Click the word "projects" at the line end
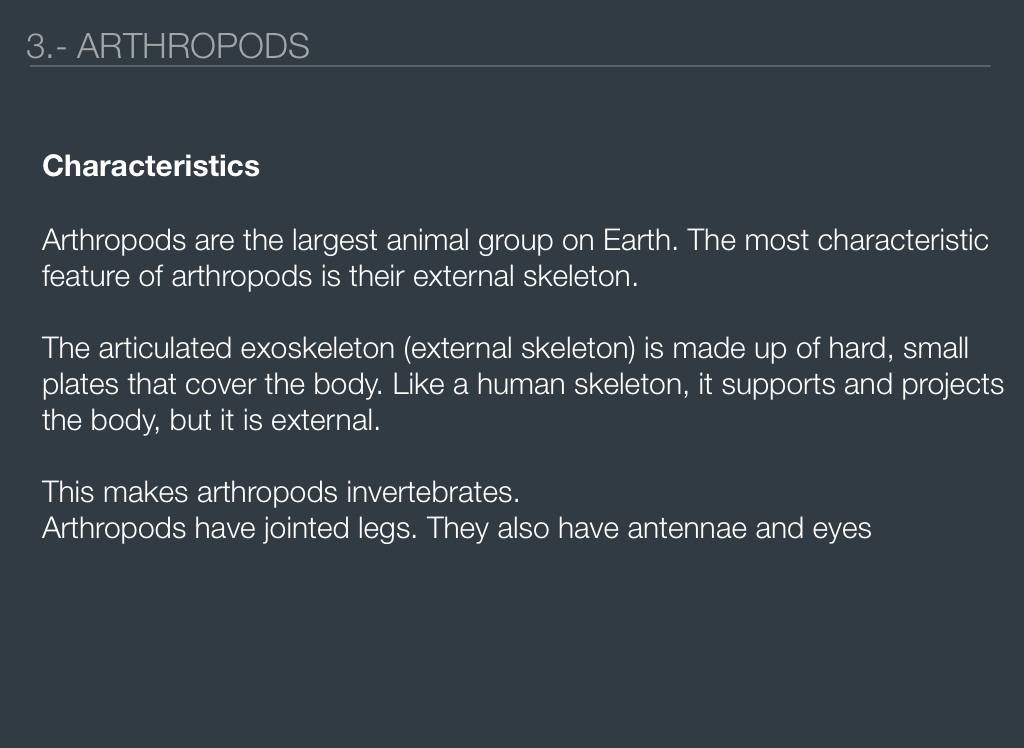This screenshot has width=1024, height=748. [952, 385]
